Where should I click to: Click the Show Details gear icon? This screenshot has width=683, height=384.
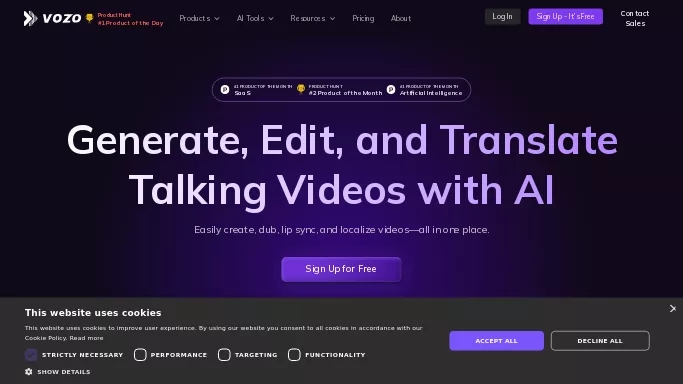click(29, 372)
